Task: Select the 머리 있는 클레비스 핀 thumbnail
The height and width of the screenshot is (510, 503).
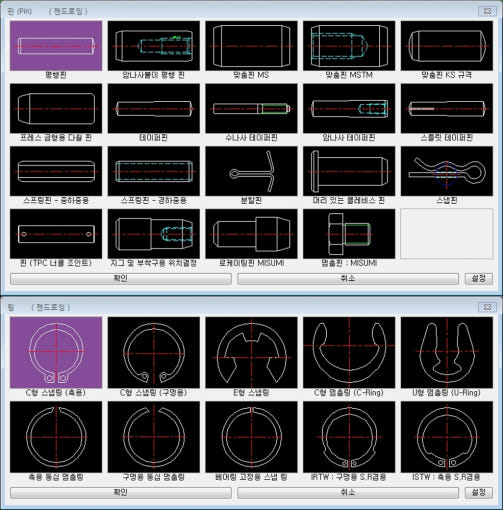Action: 349,171
